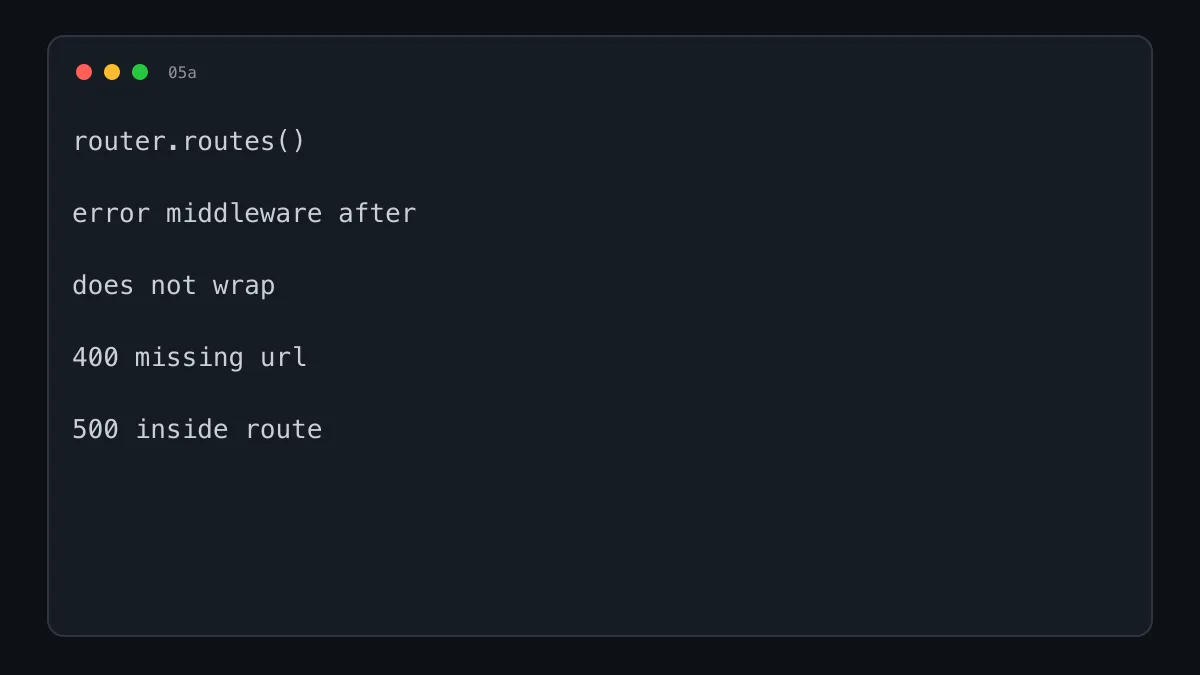This screenshot has height=675, width=1200.
Task: Click the yellow minimize dot
Action: (x=112, y=72)
